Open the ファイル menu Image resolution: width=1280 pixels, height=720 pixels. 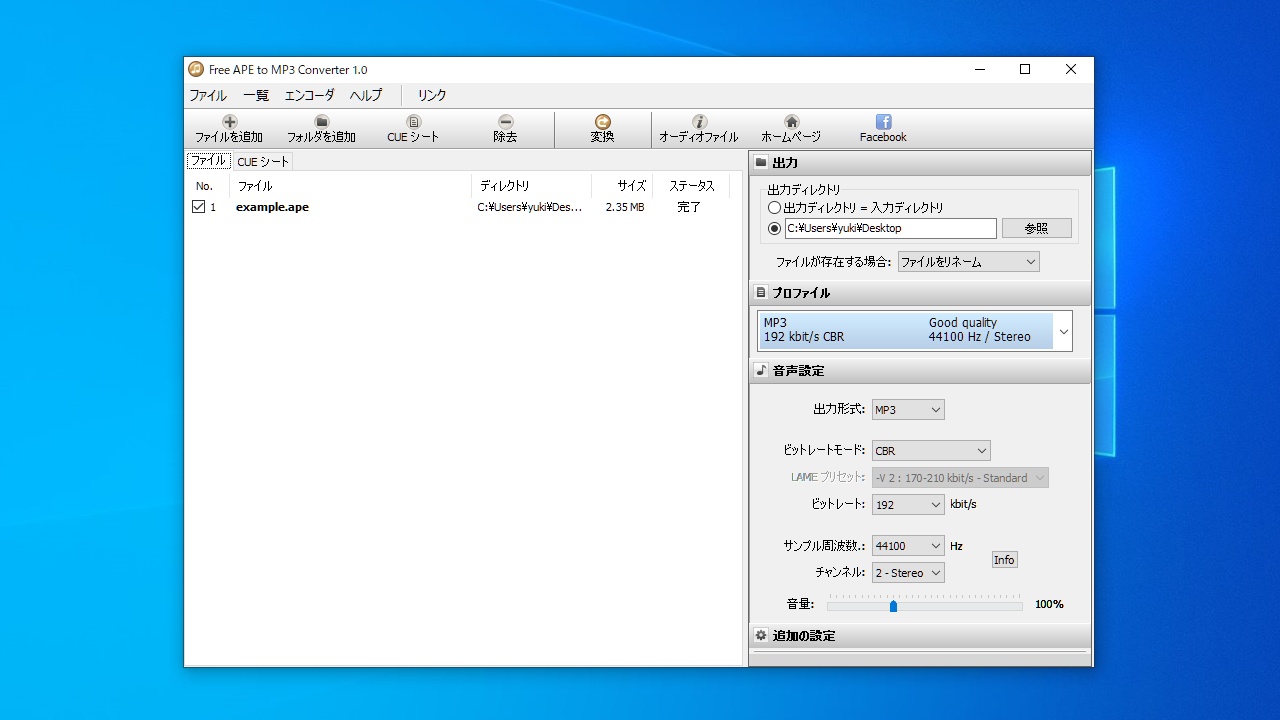coord(208,96)
